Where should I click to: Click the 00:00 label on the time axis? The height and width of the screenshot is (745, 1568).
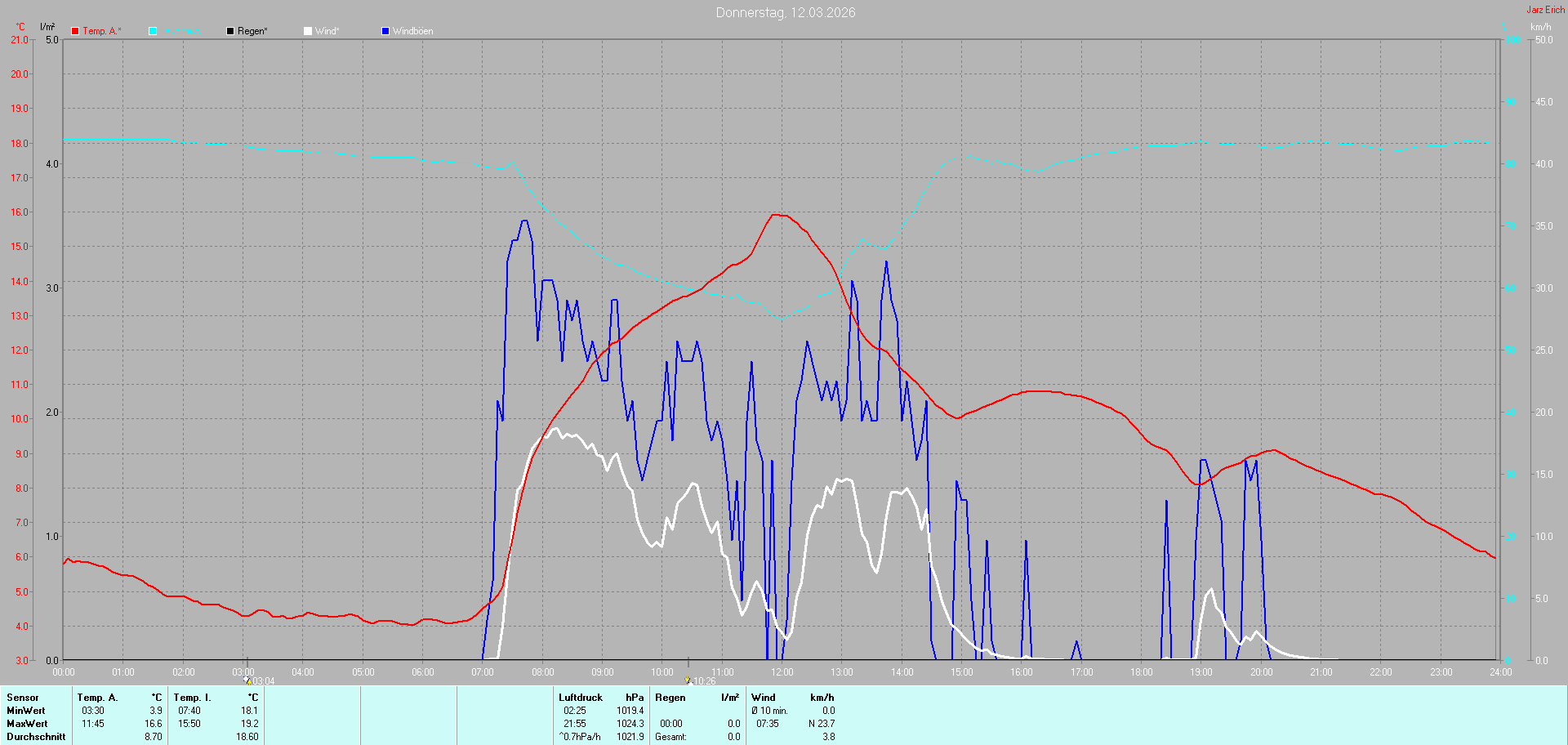[64, 672]
